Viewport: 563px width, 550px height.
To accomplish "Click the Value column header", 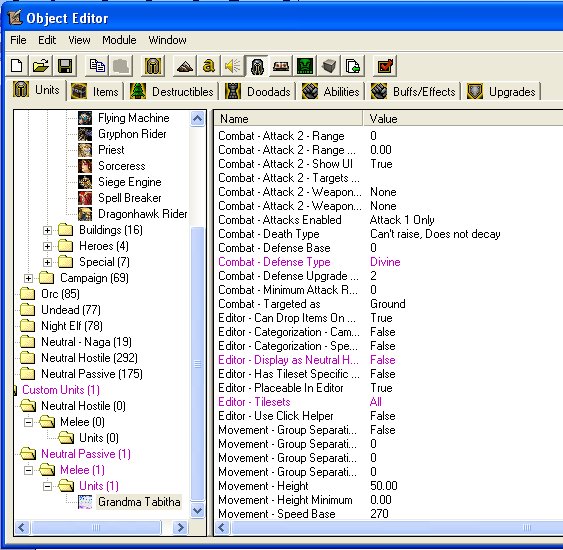I will [463, 119].
